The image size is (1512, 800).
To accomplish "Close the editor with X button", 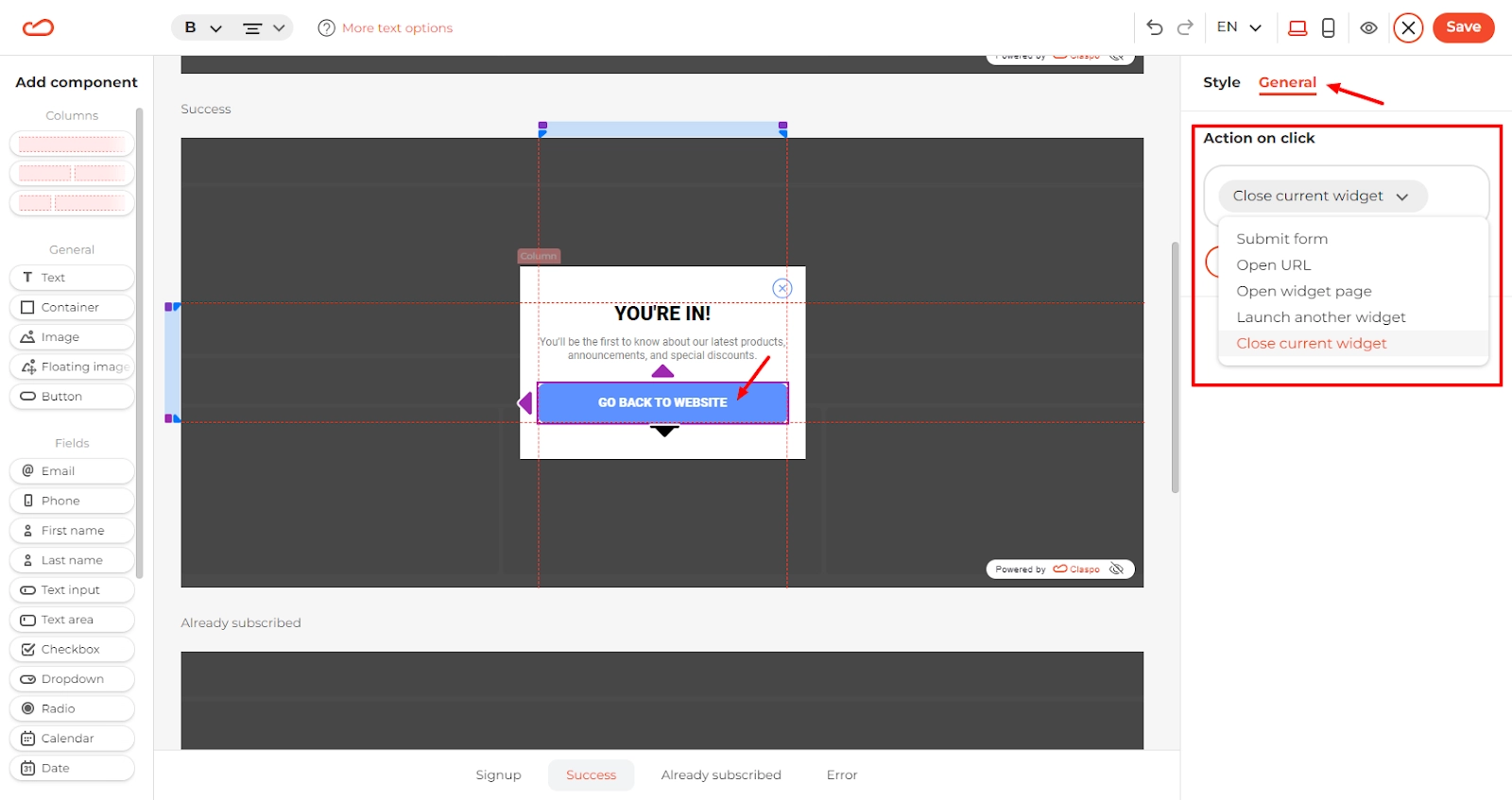I will click(x=1408, y=28).
